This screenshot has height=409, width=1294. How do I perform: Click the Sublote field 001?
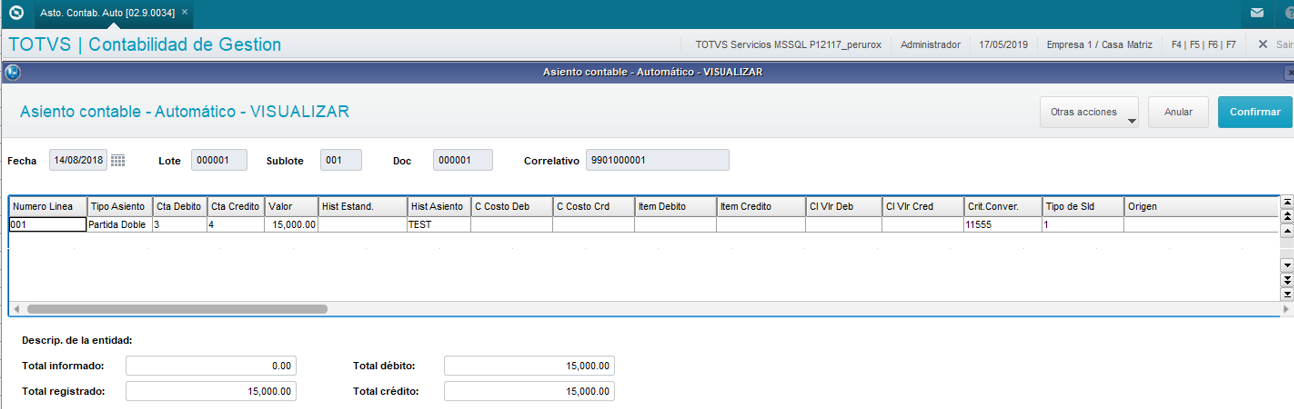341,160
